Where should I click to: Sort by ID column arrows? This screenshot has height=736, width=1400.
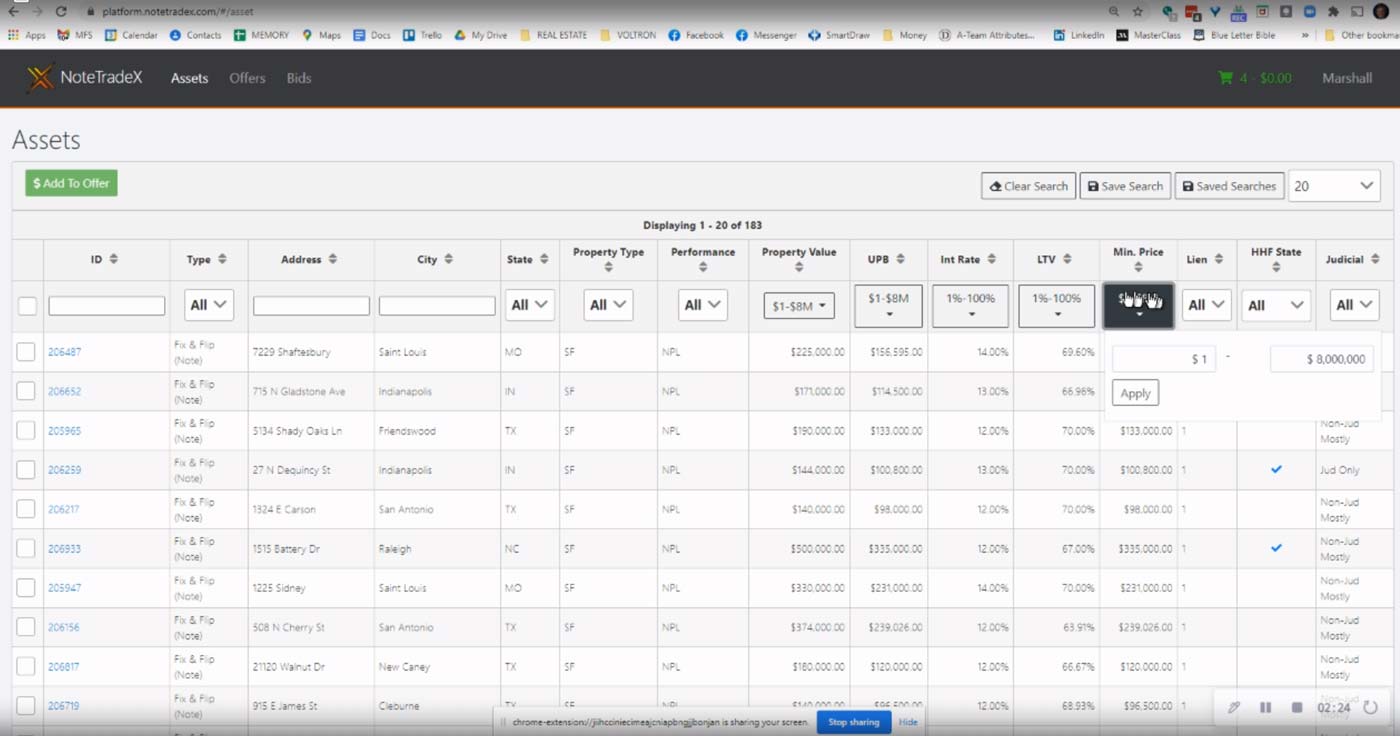[x=114, y=259]
